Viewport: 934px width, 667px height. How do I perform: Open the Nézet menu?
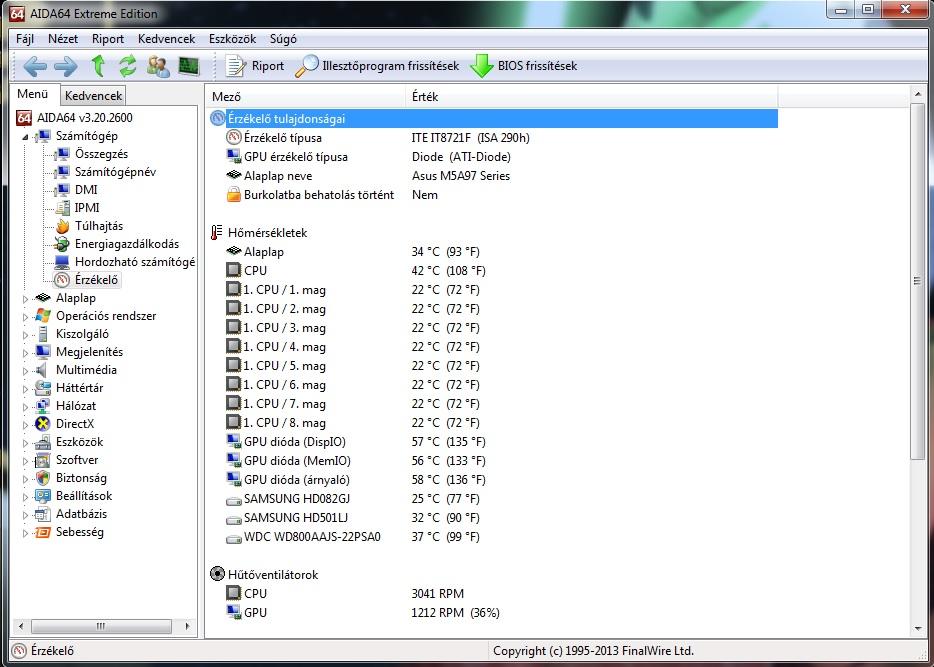63,39
